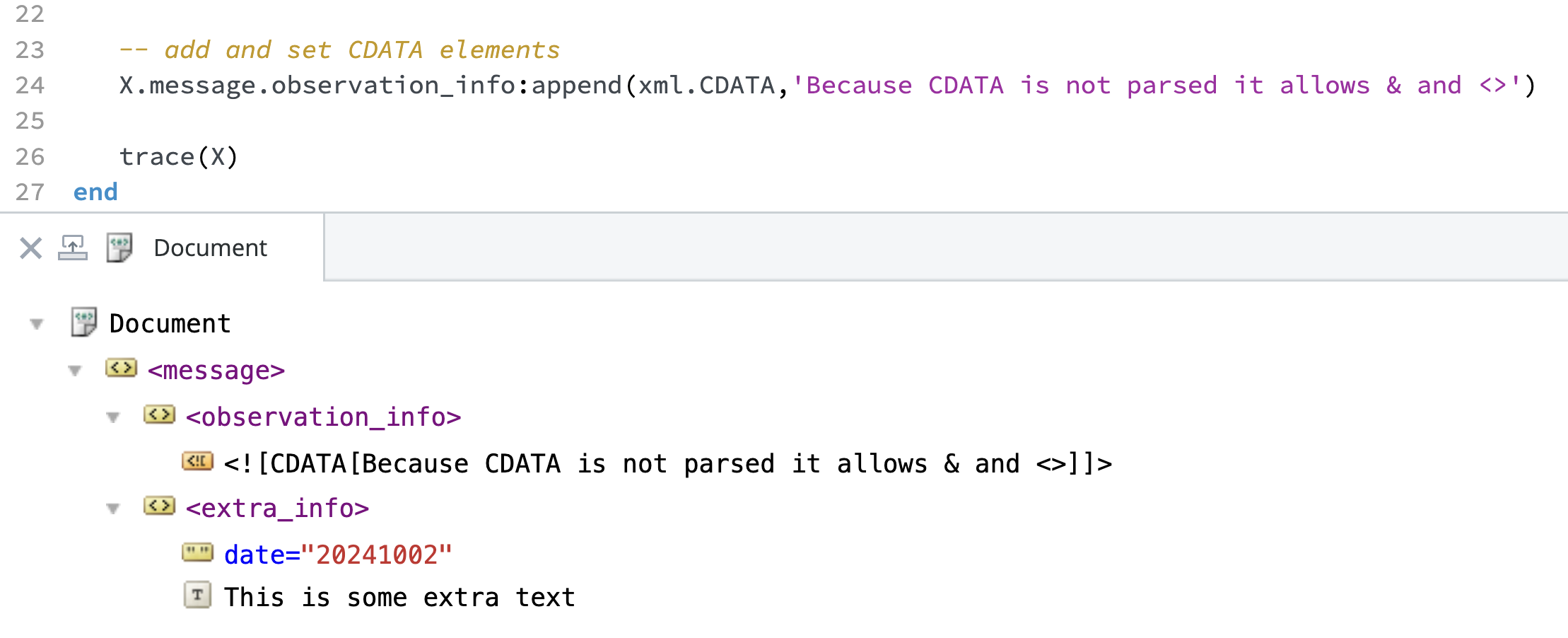Collapse the observation_info element node
Viewport: 1568px width, 638px height.
(113, 417)
